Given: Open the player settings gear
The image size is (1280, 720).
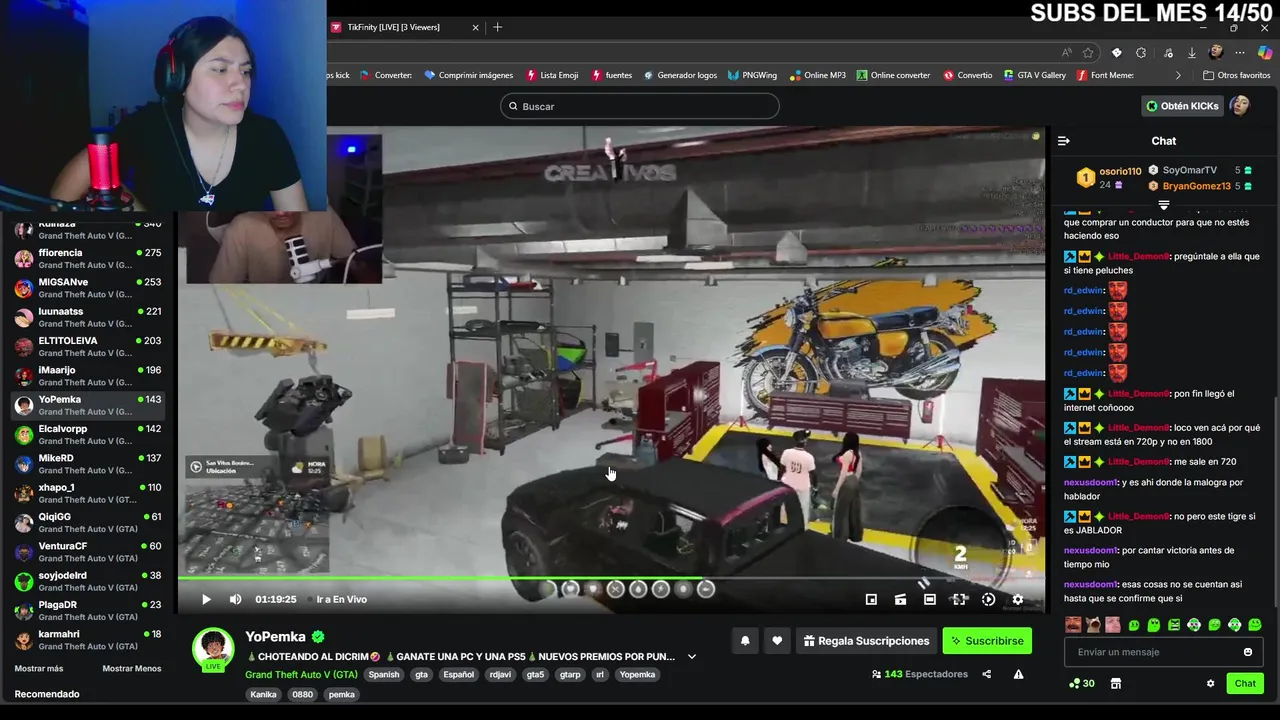Looking at the screenshot, I should (1017, 599).
